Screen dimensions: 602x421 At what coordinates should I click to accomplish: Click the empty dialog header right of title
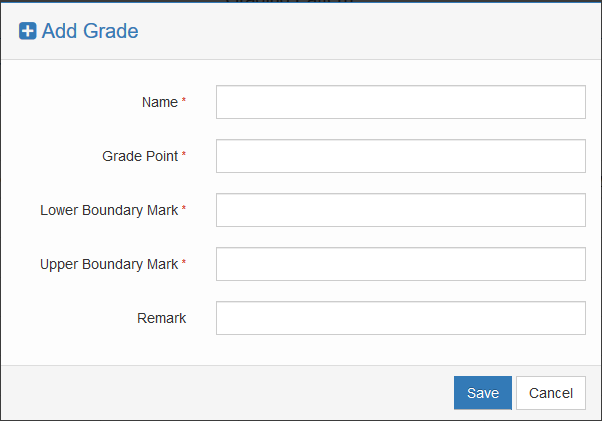380,32
